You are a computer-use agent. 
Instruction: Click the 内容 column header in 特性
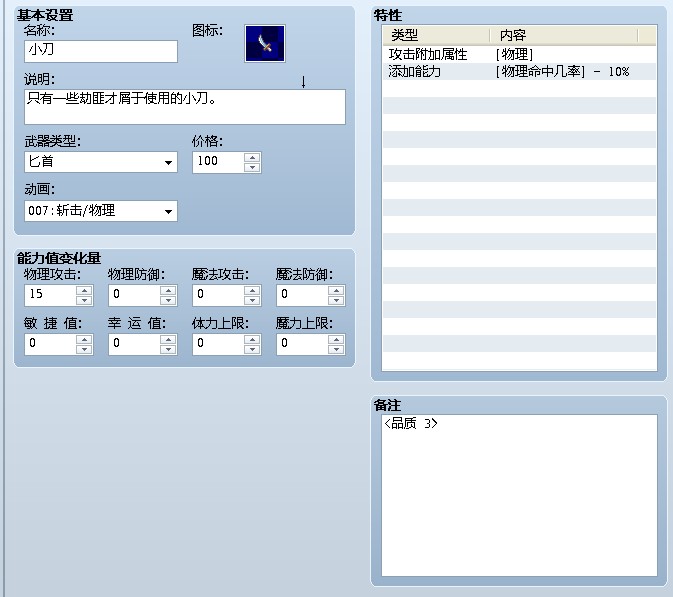(x=564, y=35)
